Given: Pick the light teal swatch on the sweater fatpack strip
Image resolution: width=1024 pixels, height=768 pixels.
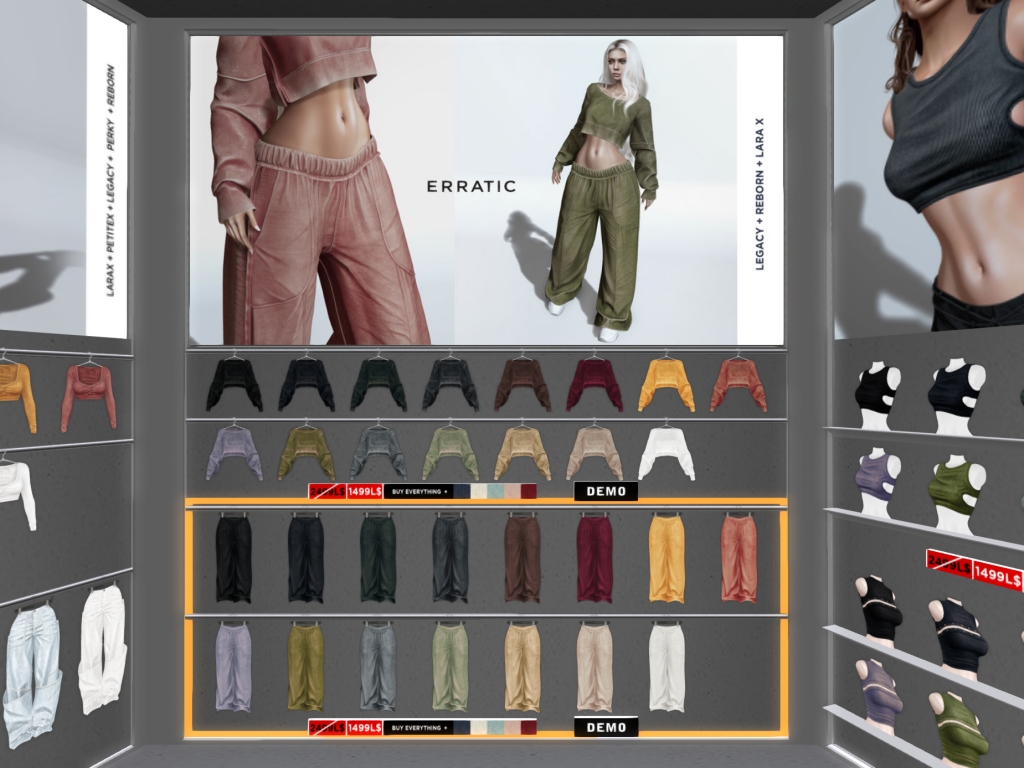Looking at the screenshot, I should [x=495, y=491].
